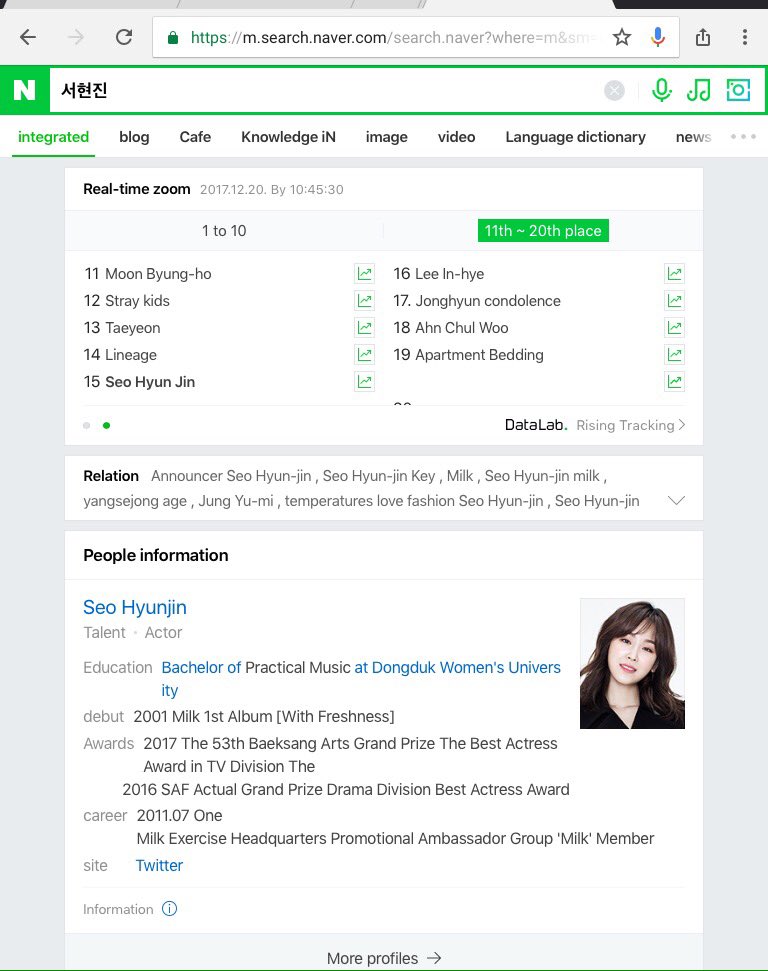Expand the Relation keywords chevron
768x971 pixels.
pyautogui.click(x=676, y=500)
